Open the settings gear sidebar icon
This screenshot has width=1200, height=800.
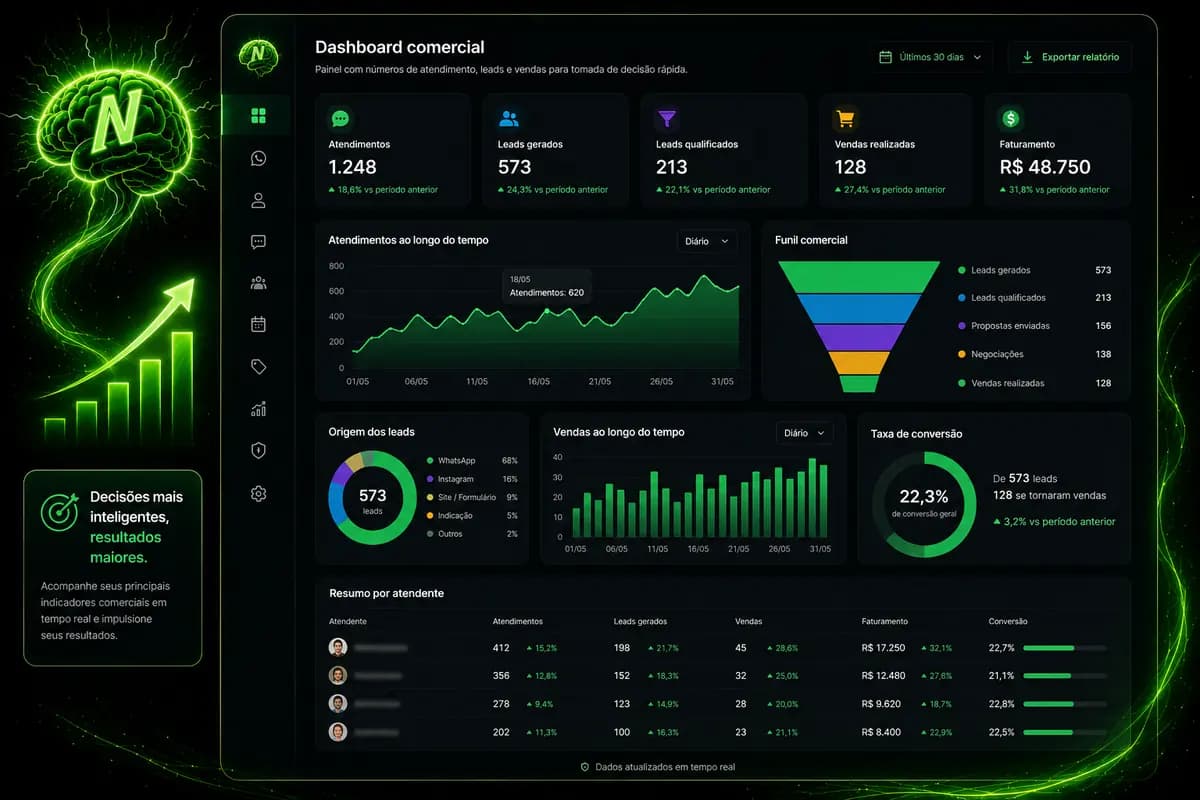coord(258,493)
